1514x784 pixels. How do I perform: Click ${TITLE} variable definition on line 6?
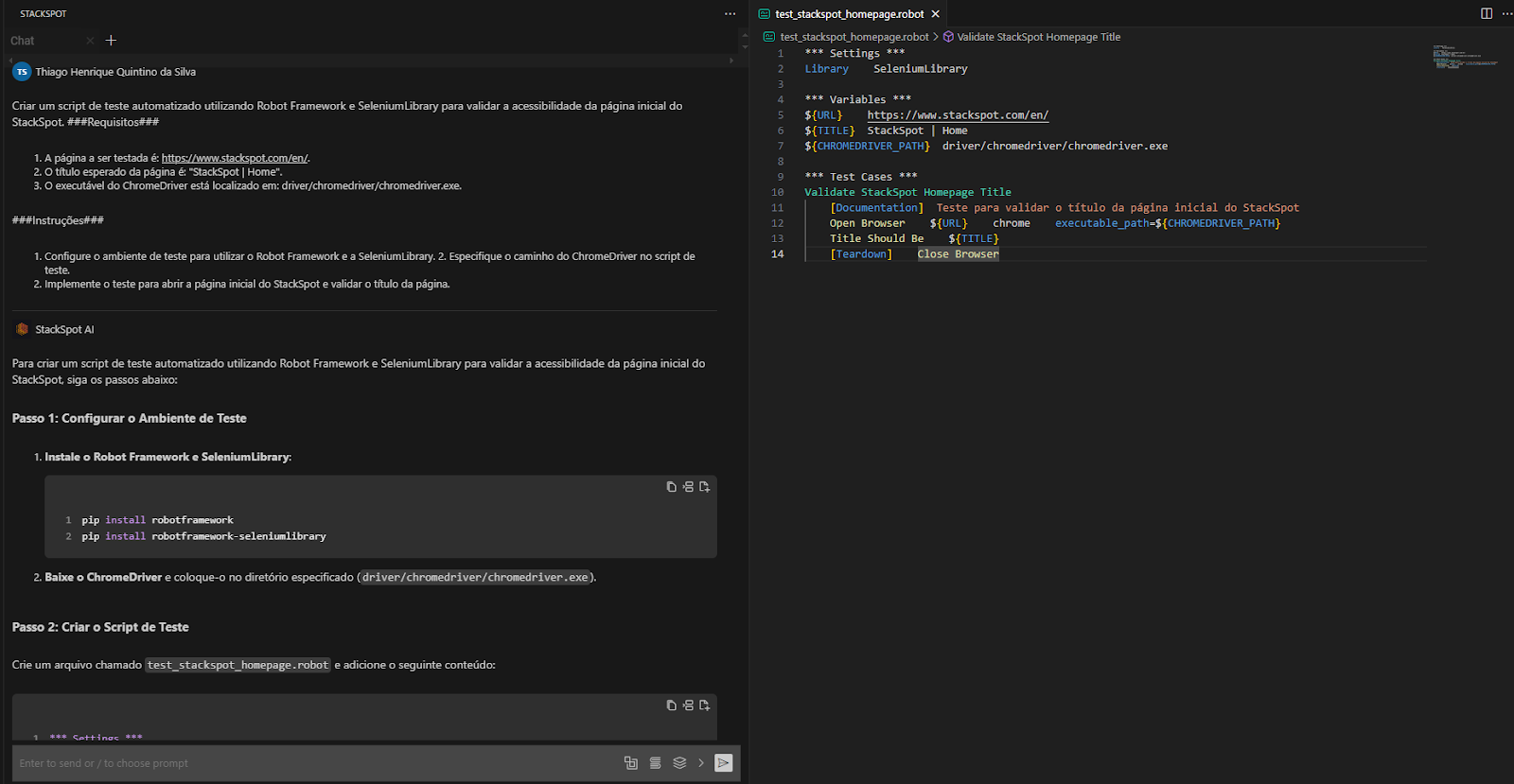click(x=829, y=131)
